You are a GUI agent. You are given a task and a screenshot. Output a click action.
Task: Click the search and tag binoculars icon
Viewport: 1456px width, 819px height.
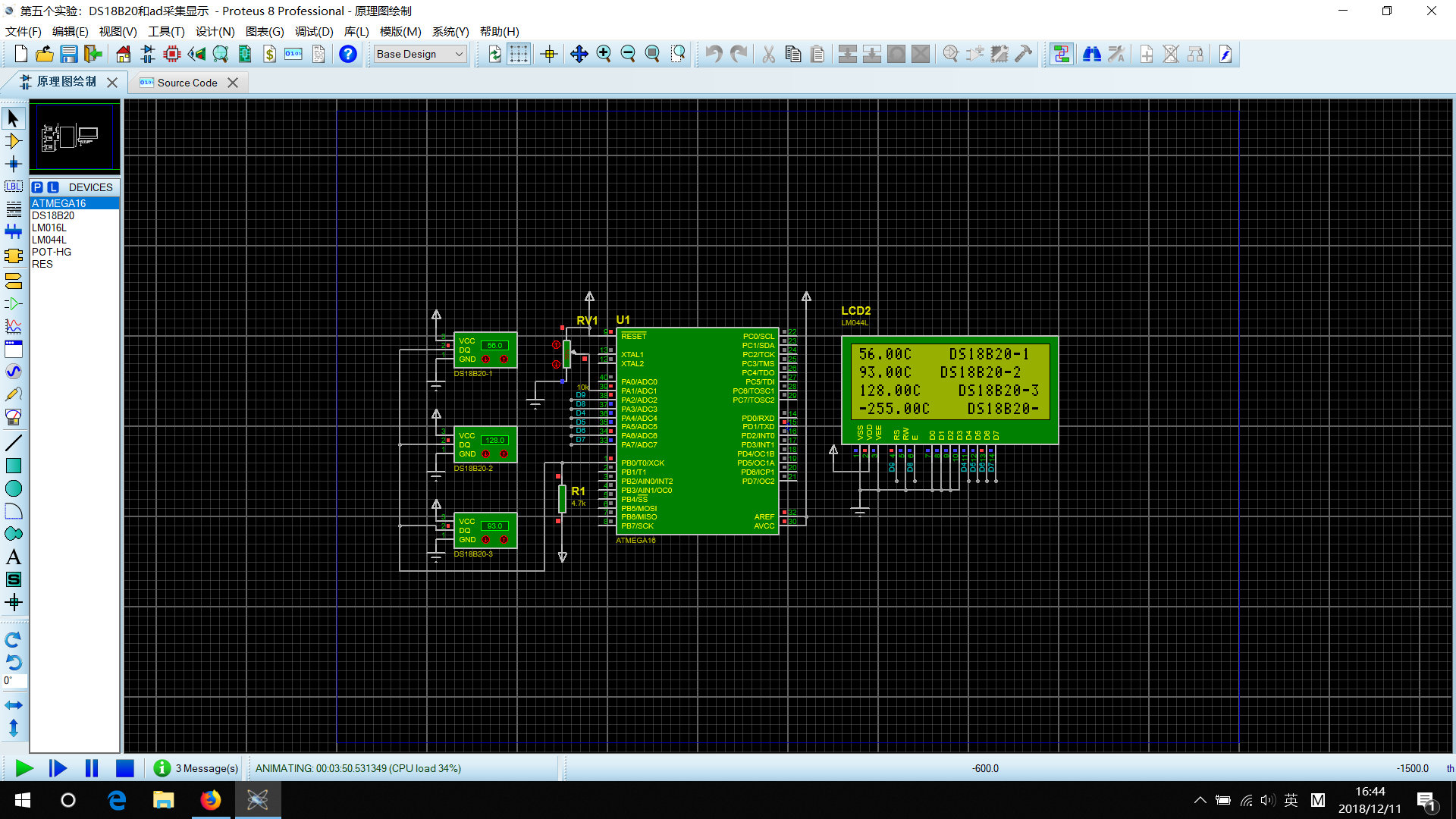[x=1091, y=54]
